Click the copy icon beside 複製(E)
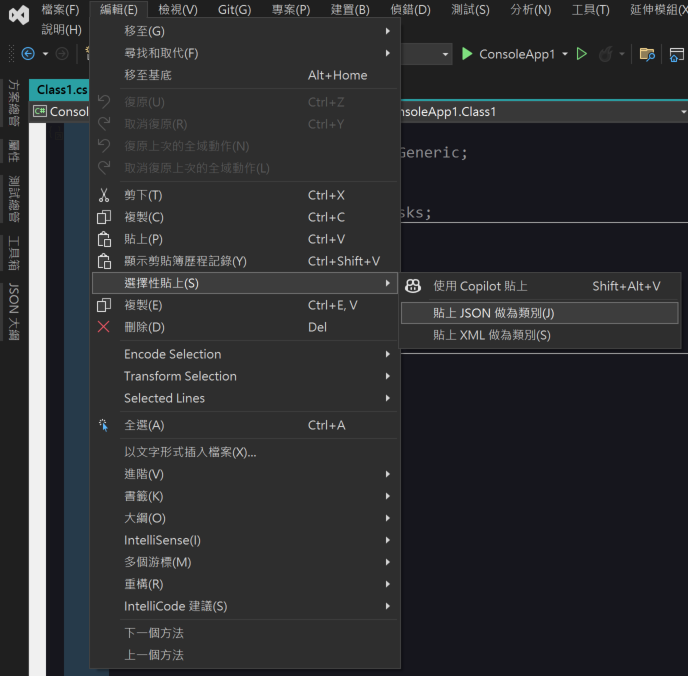Viewport: 688px width, 676px height. click(104, 305)
